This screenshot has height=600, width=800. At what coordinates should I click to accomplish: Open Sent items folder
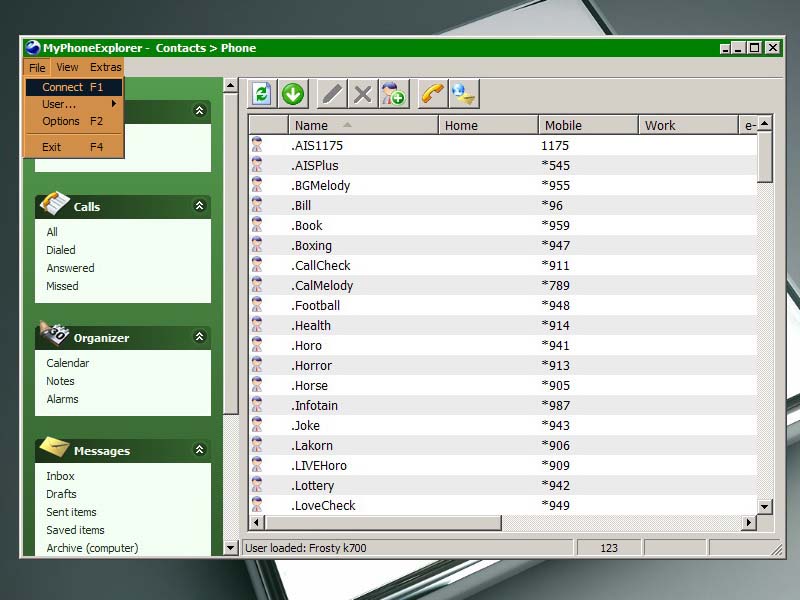point(71,512)
